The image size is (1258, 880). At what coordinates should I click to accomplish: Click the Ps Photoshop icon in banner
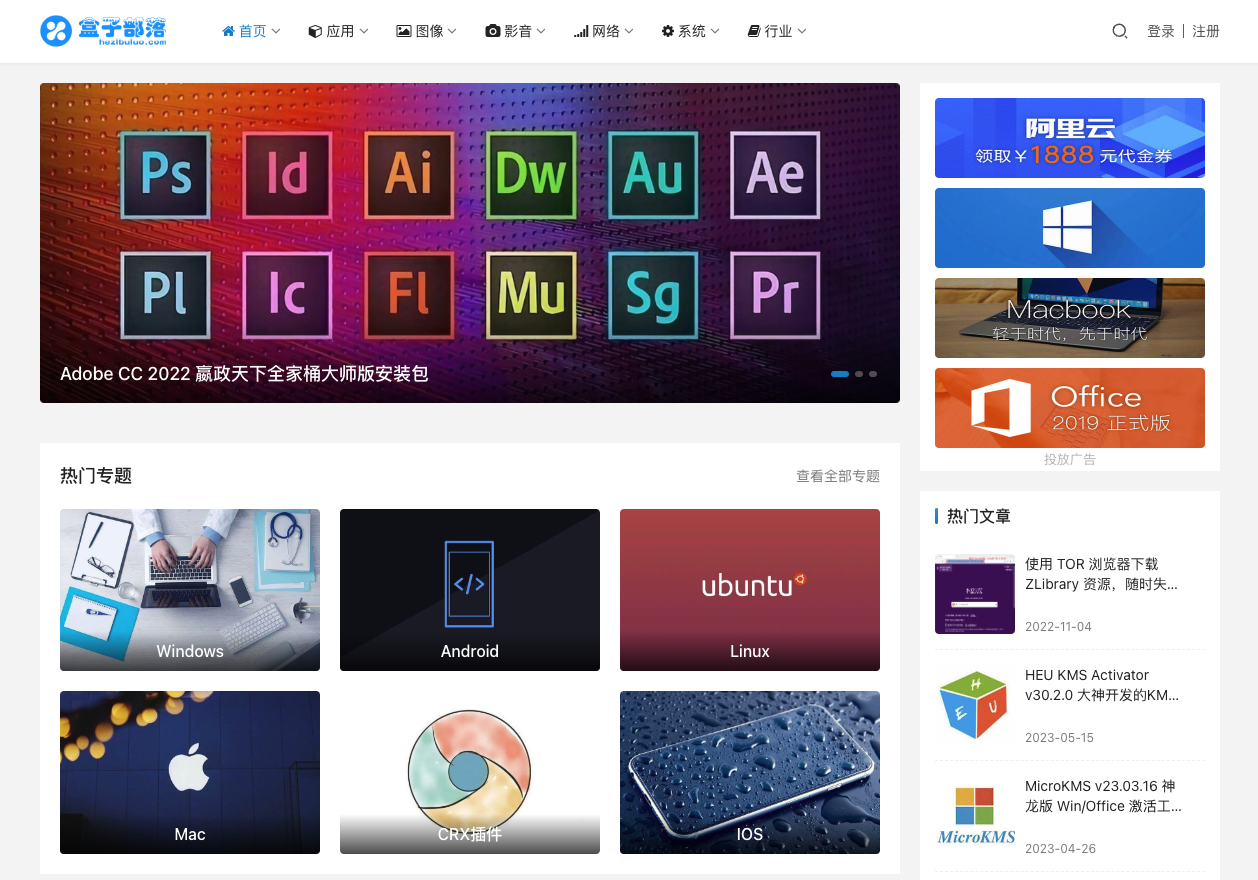[x=166, y=174]
